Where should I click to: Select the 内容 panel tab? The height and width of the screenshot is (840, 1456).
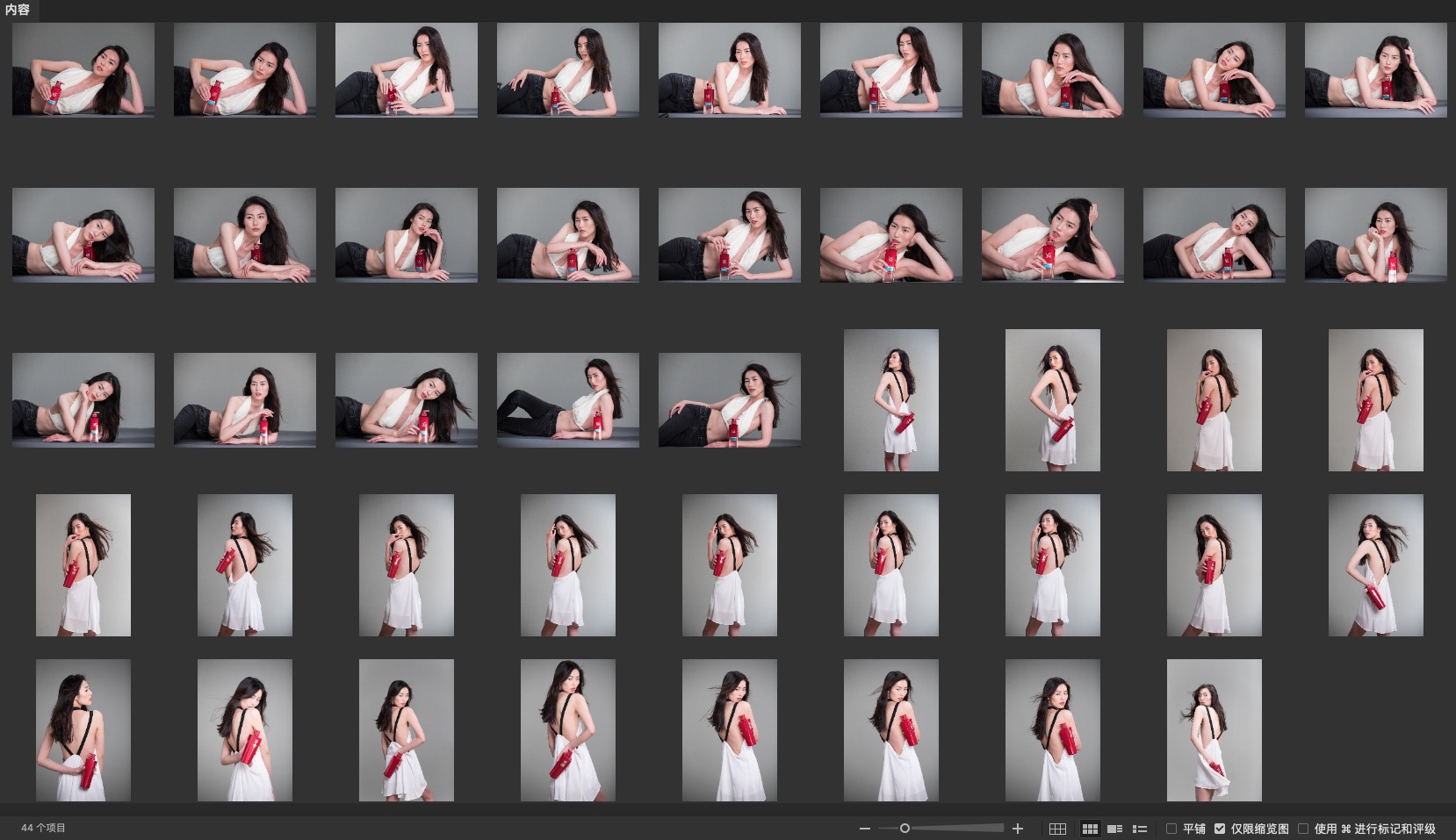[x=18, y=10]
